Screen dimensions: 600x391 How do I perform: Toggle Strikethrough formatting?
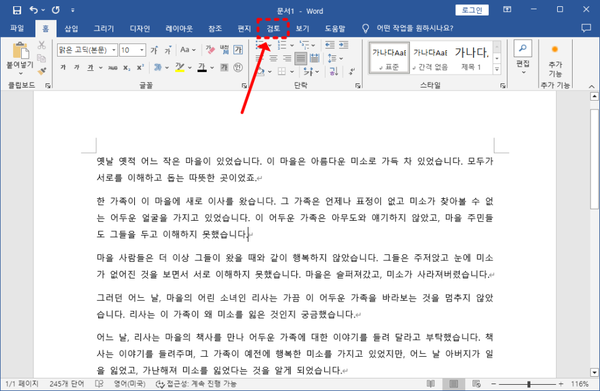(112, 67)
